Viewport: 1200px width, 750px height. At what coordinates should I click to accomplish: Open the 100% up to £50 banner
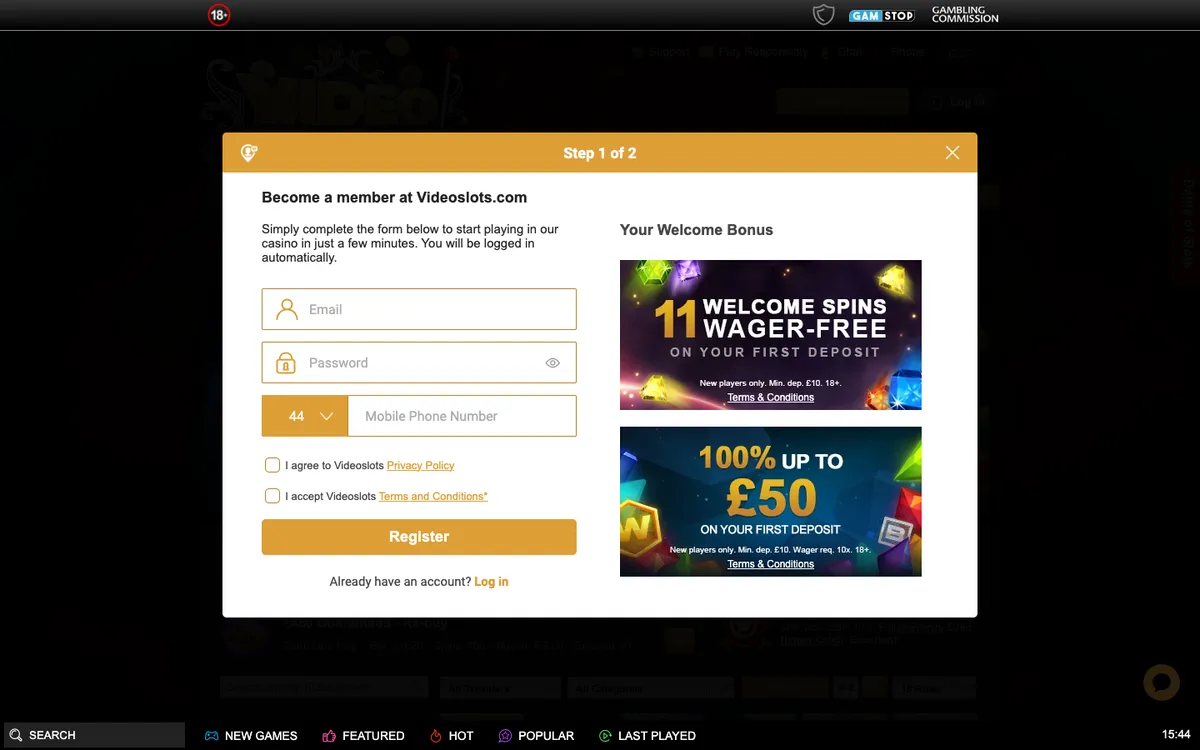[770, 502]
